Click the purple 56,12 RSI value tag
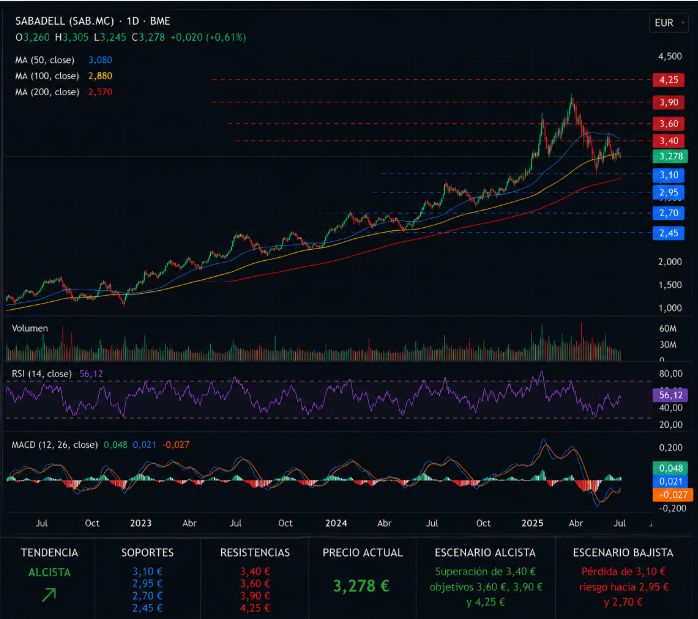This screenshot has height=619, width=698. click(670, 395)
